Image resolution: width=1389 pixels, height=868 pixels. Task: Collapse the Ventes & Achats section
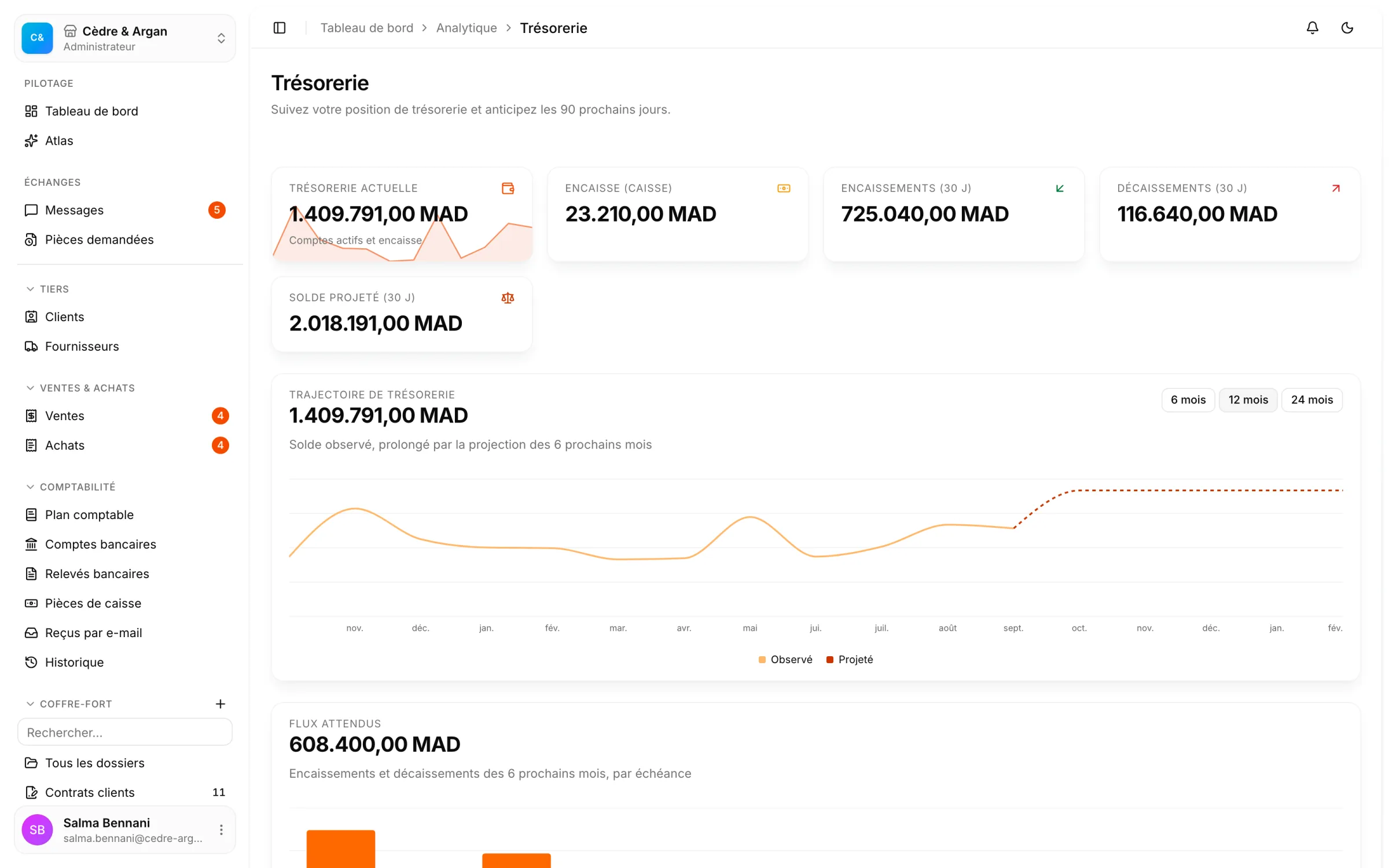(80, 388)
